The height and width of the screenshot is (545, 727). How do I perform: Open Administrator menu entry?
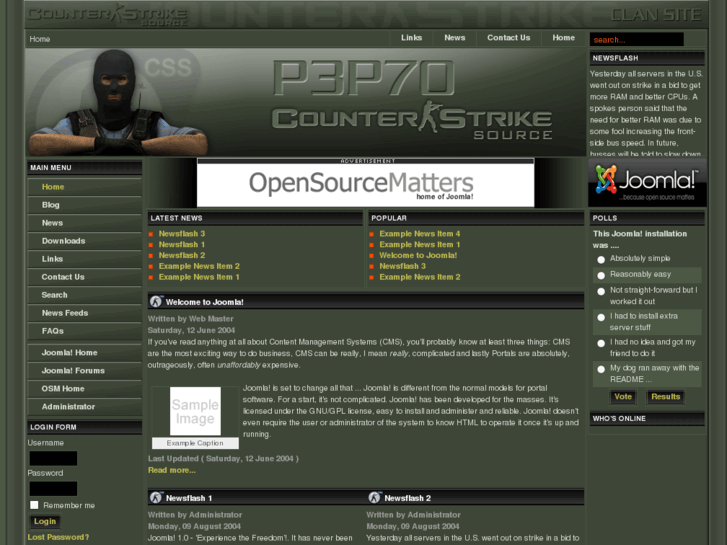[84, 407]
